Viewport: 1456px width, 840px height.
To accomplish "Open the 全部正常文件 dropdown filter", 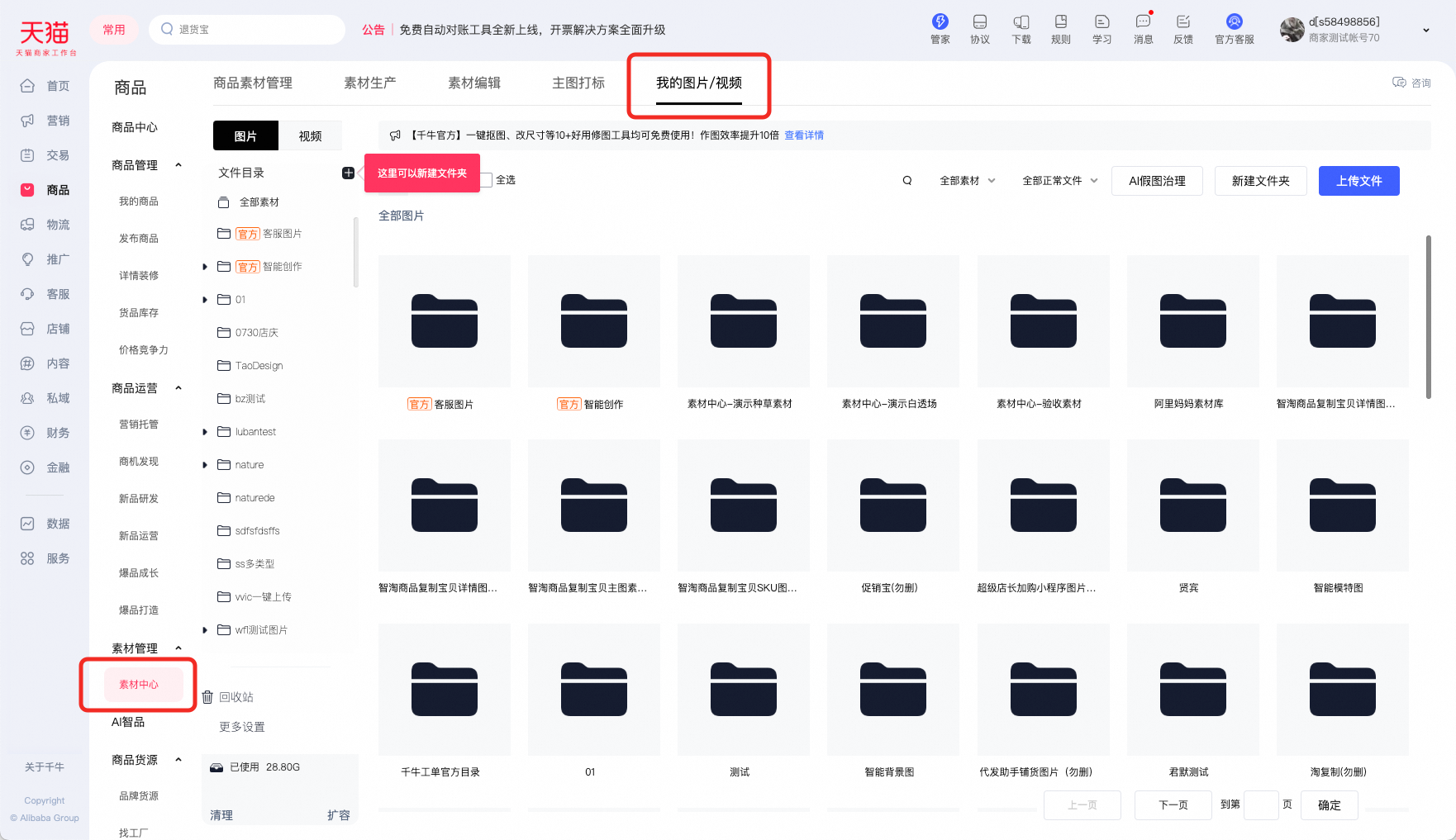I will click(1060, 180).
